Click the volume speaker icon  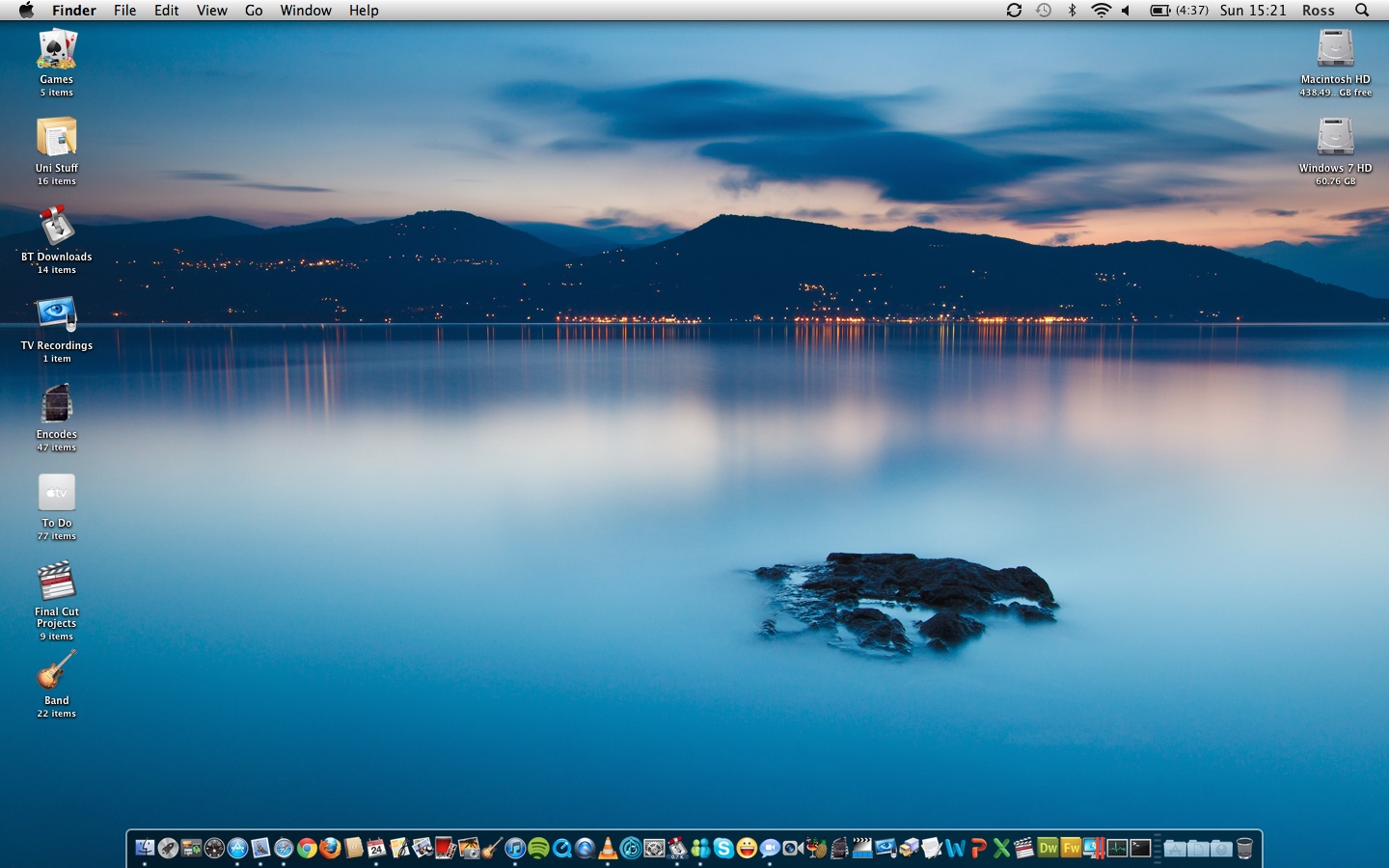pyautogui.click(x=1126, y=11)
